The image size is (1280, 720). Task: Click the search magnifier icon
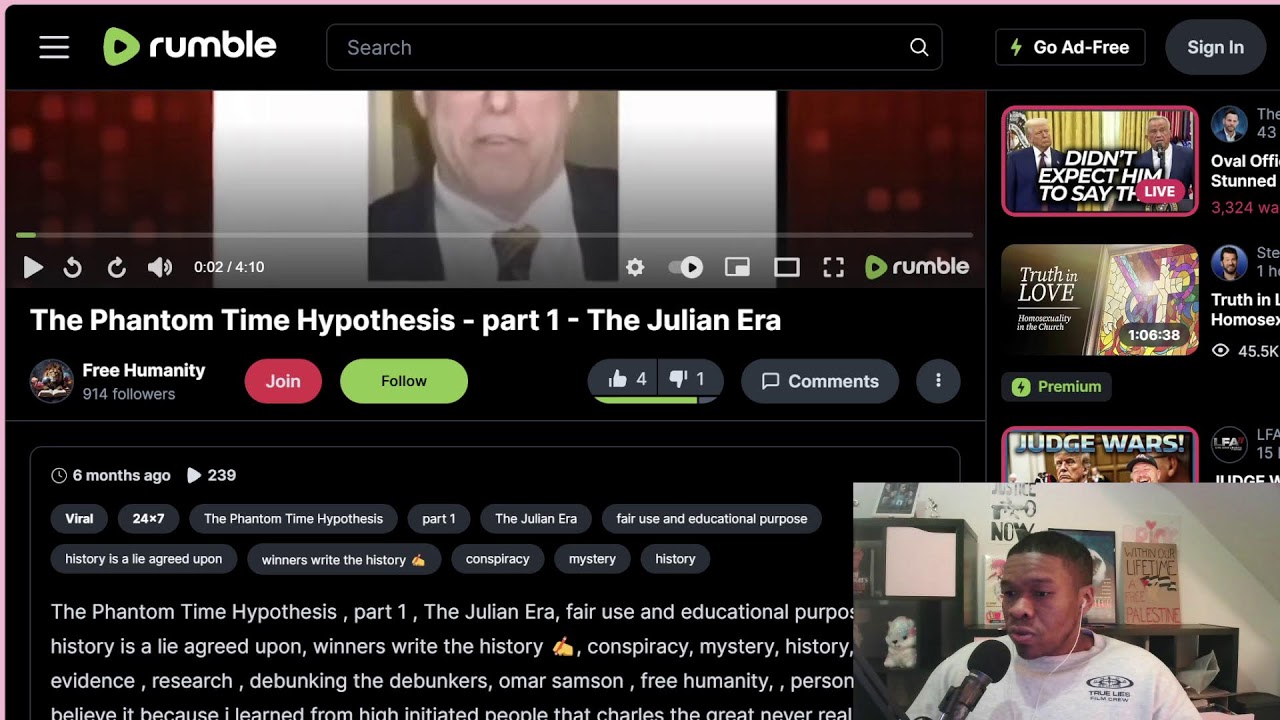(919, 47)
